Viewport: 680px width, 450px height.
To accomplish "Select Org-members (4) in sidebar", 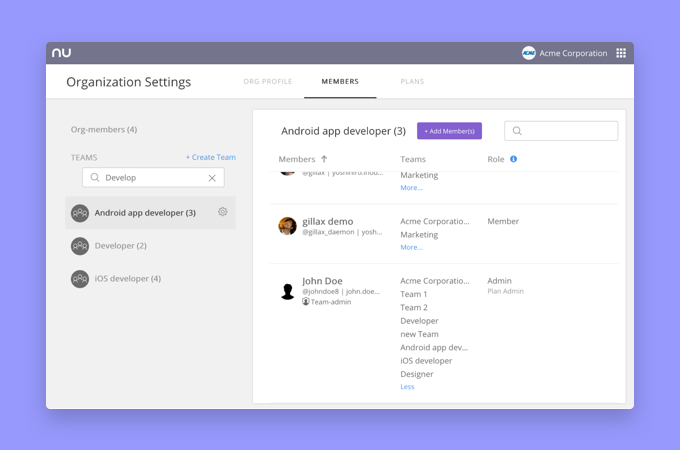I will [104, 130].
